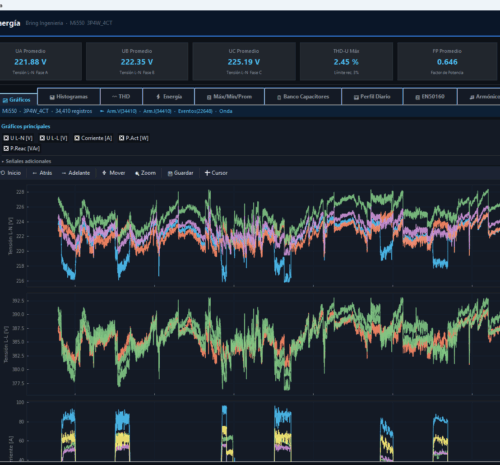Open the Perfil Diario tab
This screenshot has height=465, width=500.
(x=372, y=97)
